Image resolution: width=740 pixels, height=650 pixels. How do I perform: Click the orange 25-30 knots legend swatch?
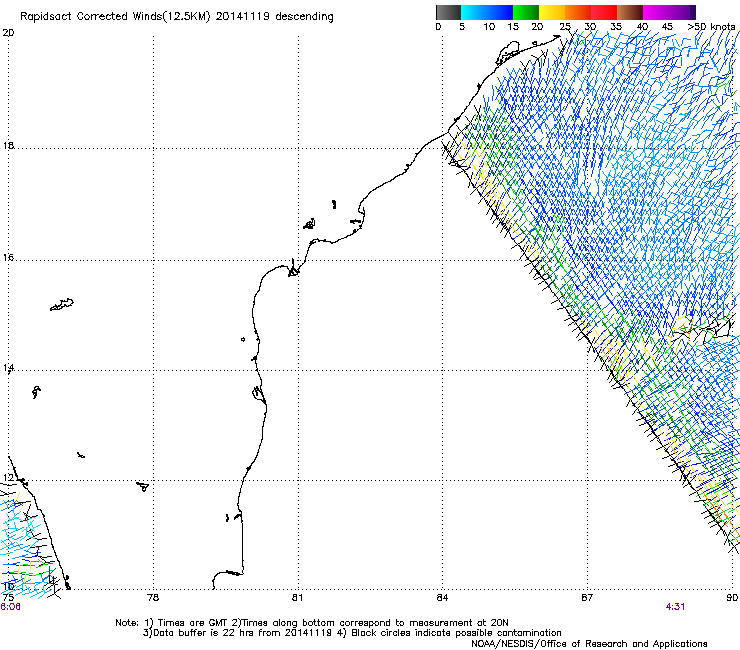click(x=578, y=12)
